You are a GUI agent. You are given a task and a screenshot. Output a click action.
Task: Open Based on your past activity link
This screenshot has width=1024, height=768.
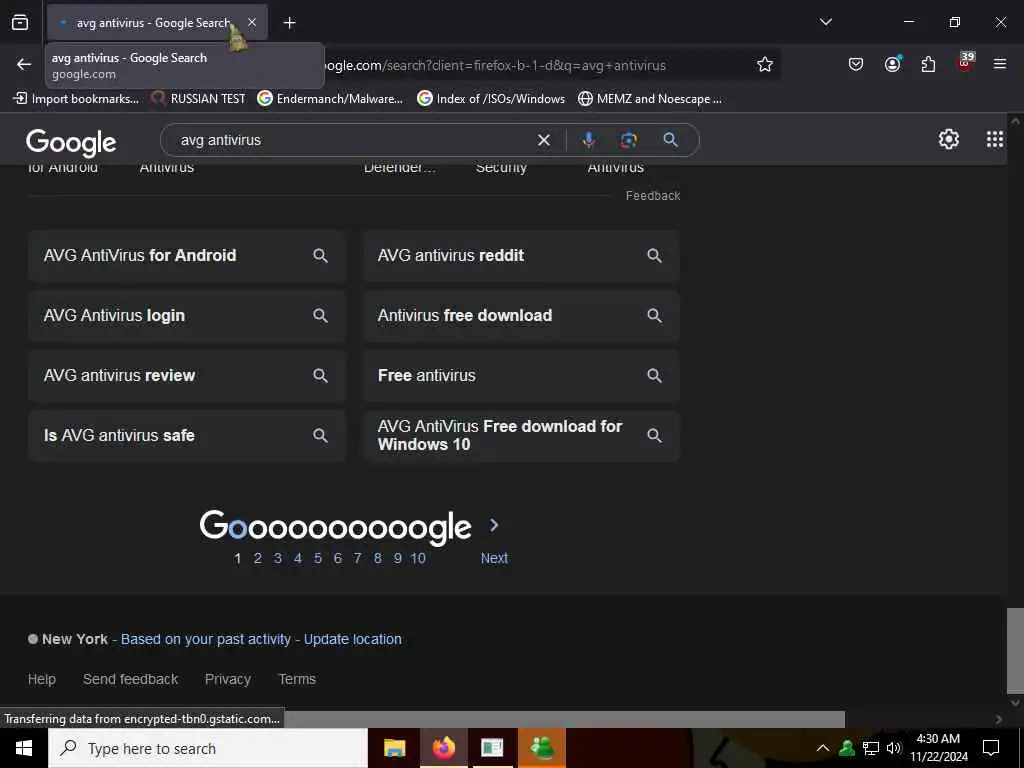[206, 639]
